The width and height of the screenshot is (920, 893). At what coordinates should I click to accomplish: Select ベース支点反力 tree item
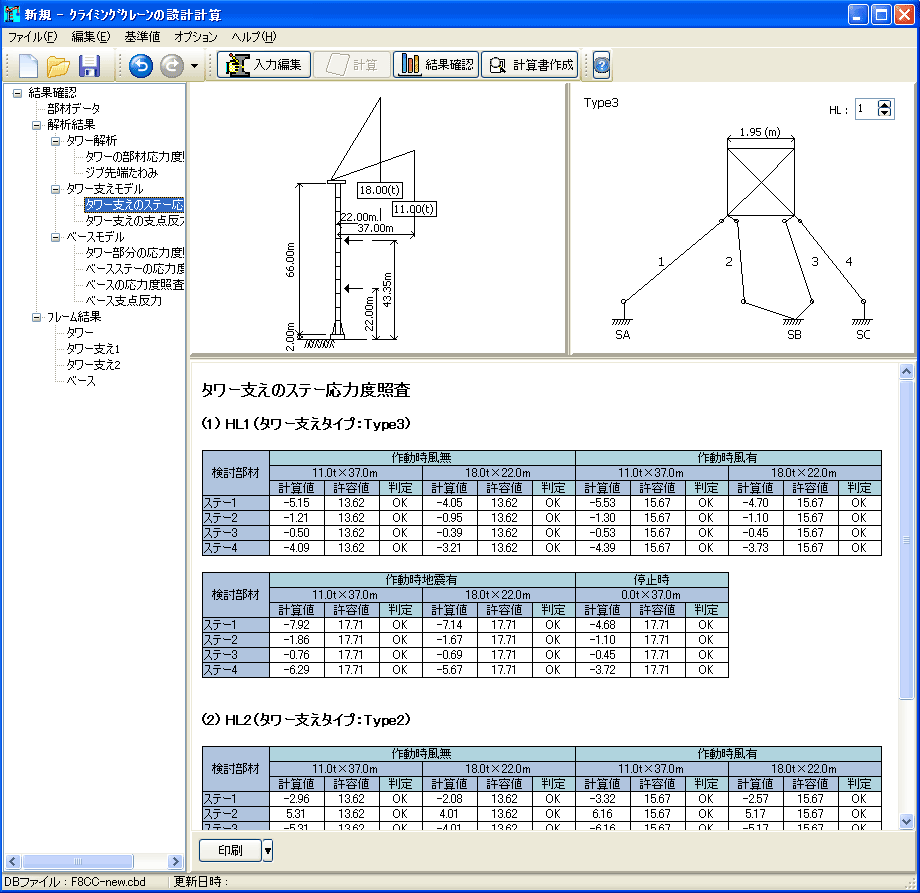click(123, 301)
